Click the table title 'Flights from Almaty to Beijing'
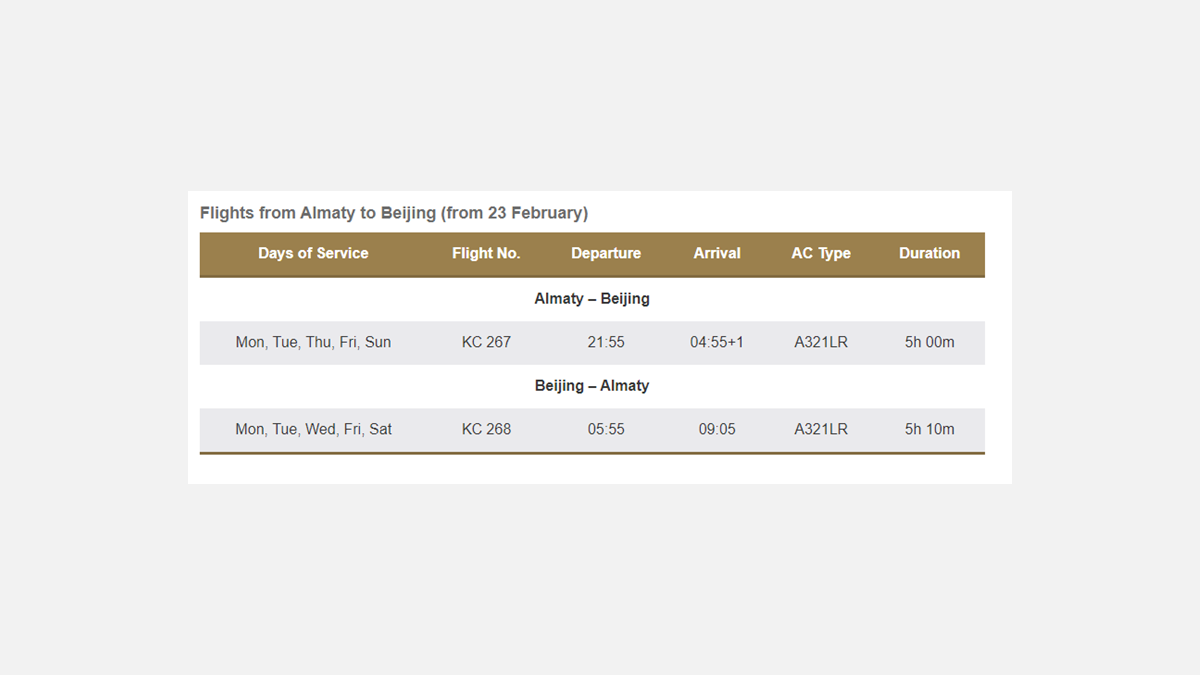 (393, 213)
